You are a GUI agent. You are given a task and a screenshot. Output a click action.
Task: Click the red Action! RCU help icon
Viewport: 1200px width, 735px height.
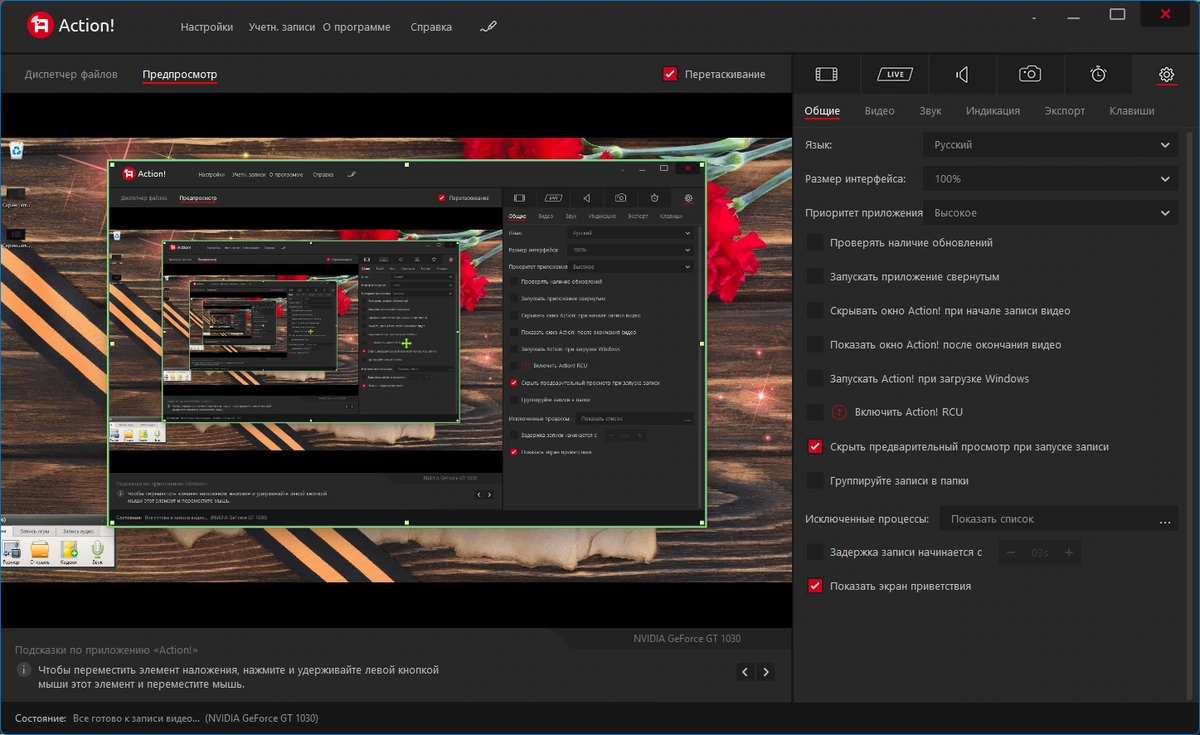coord(839,412)
